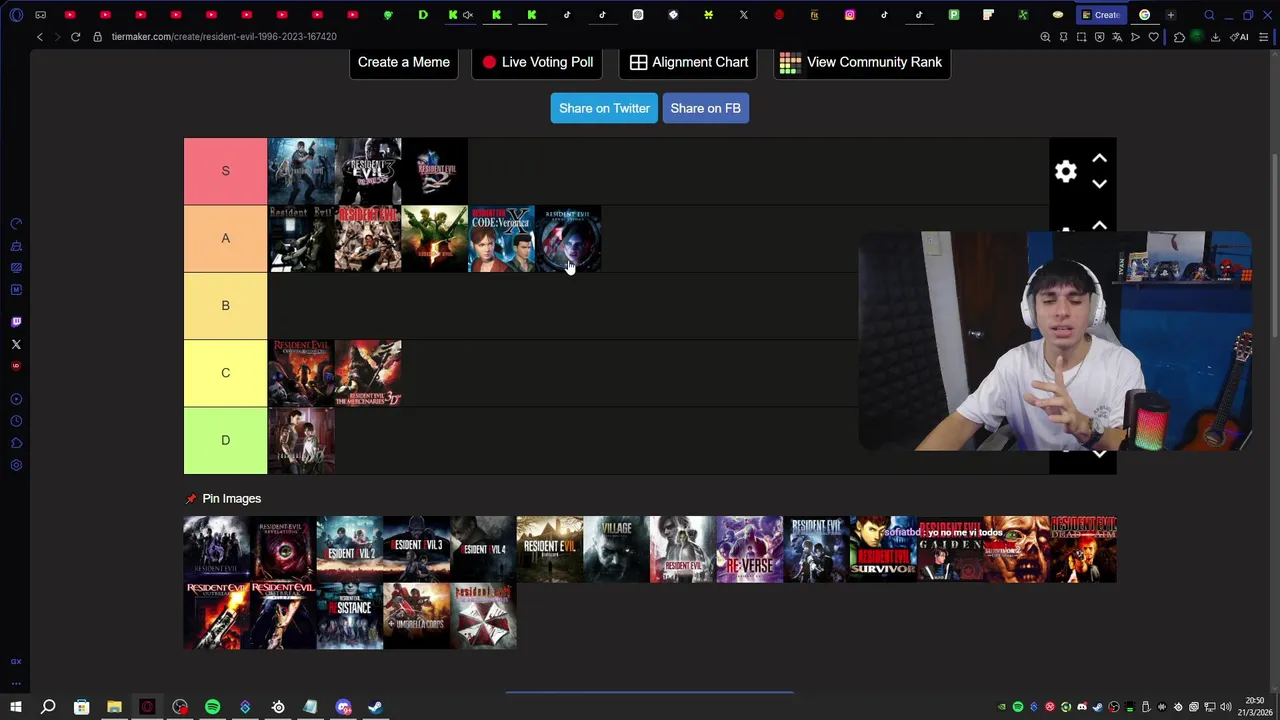
Task: Open Spotify from the taskbar
Action: pyautogui.click(x=212, y=707)
